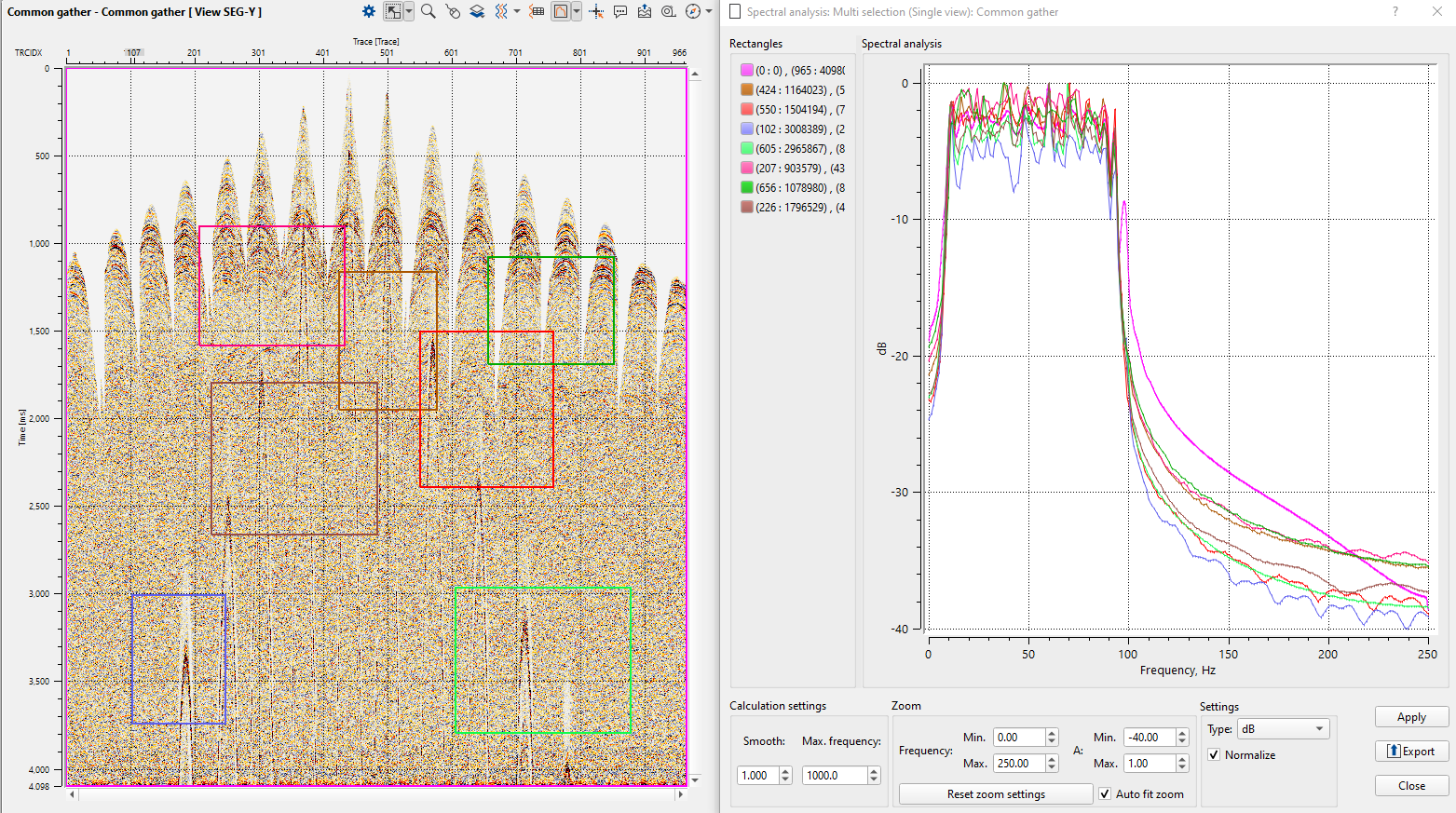Click the tape measure tool icon

(x=668, y=11)
